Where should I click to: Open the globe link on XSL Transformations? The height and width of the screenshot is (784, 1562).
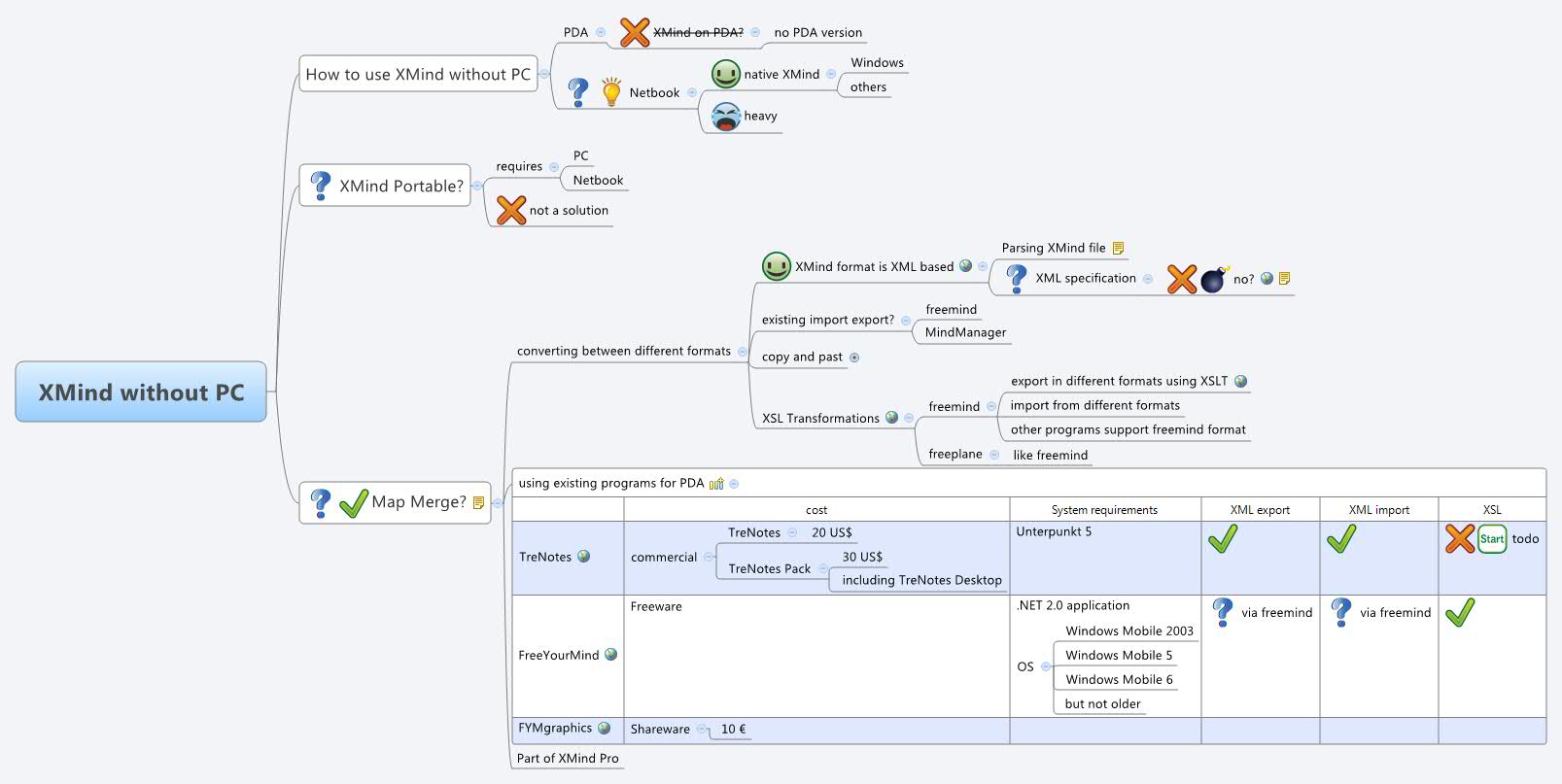coord(891,418)
